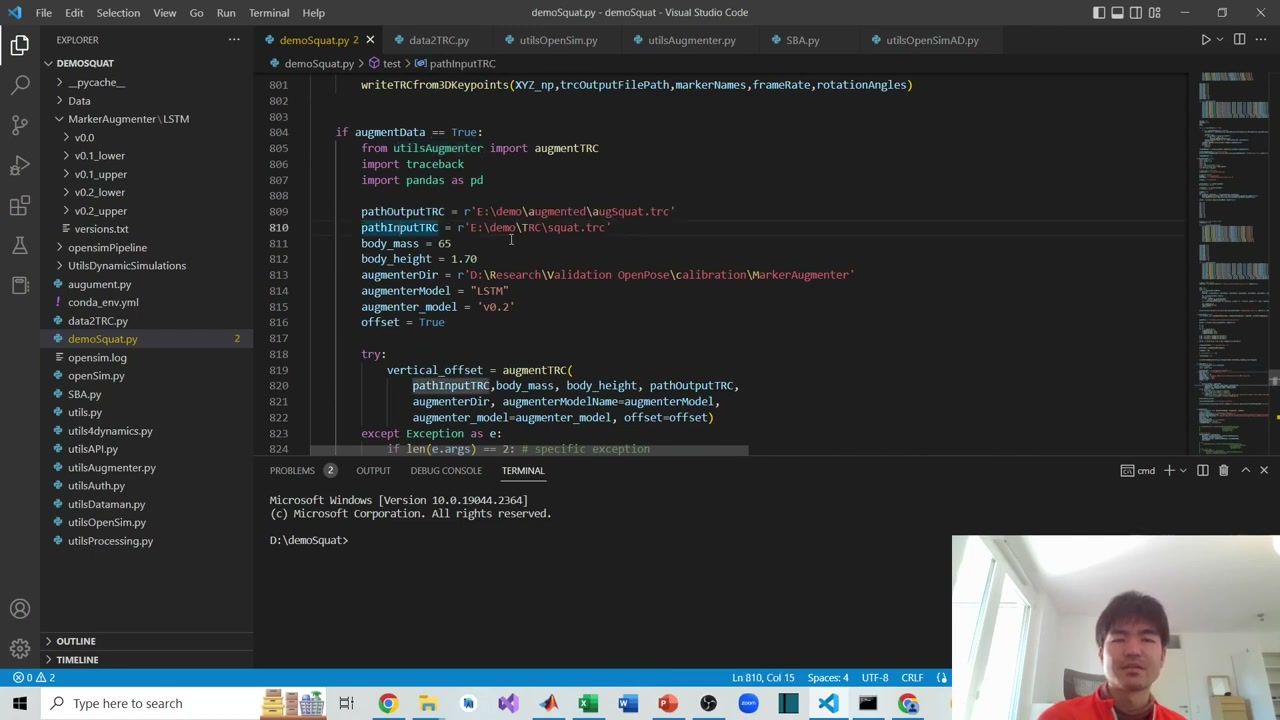Screen dimensions: 1280x720
Task: Toggle bottom panel visibility in title bar
Action: tap(1117, 12)
